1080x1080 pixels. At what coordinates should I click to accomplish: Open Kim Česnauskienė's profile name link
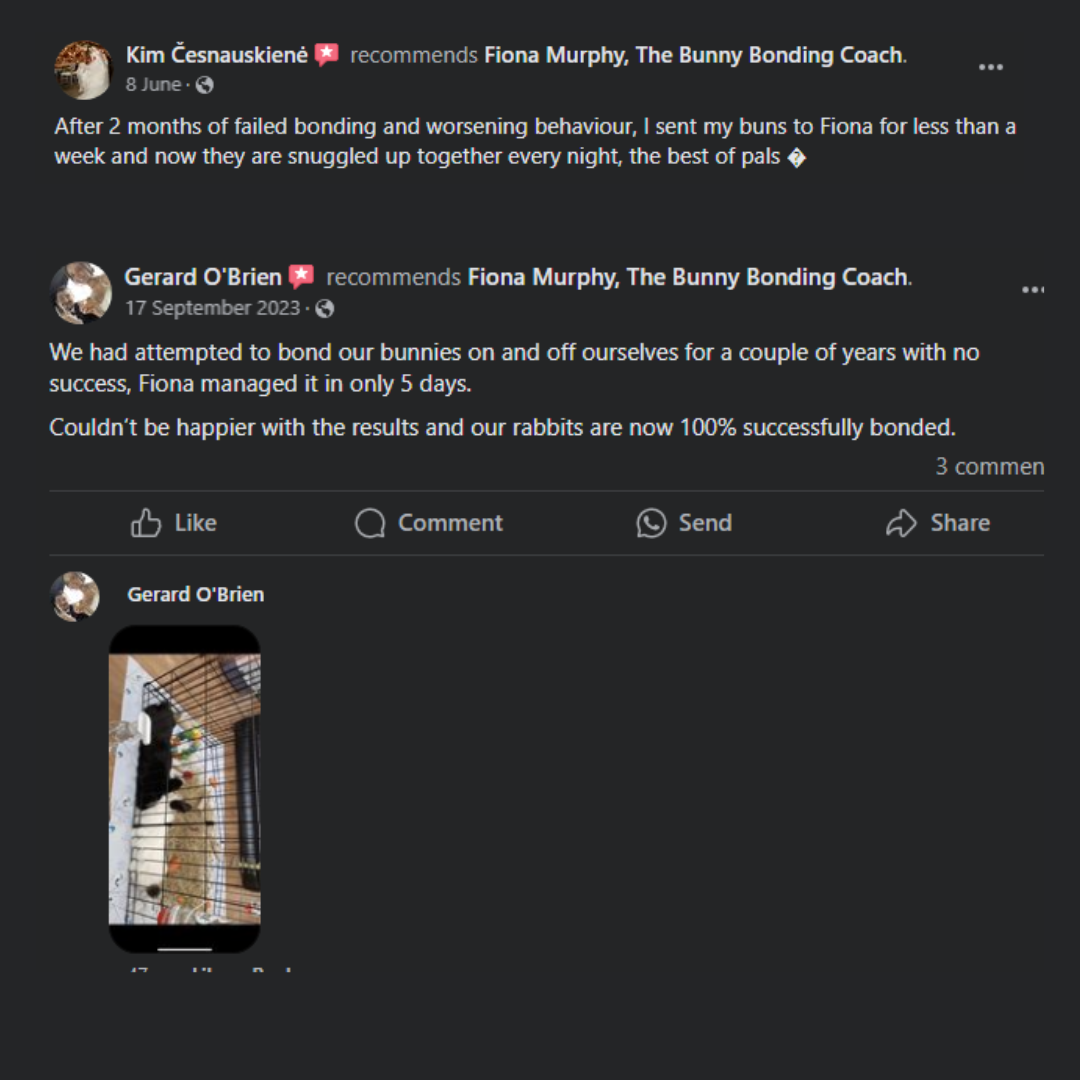(217, 55)
